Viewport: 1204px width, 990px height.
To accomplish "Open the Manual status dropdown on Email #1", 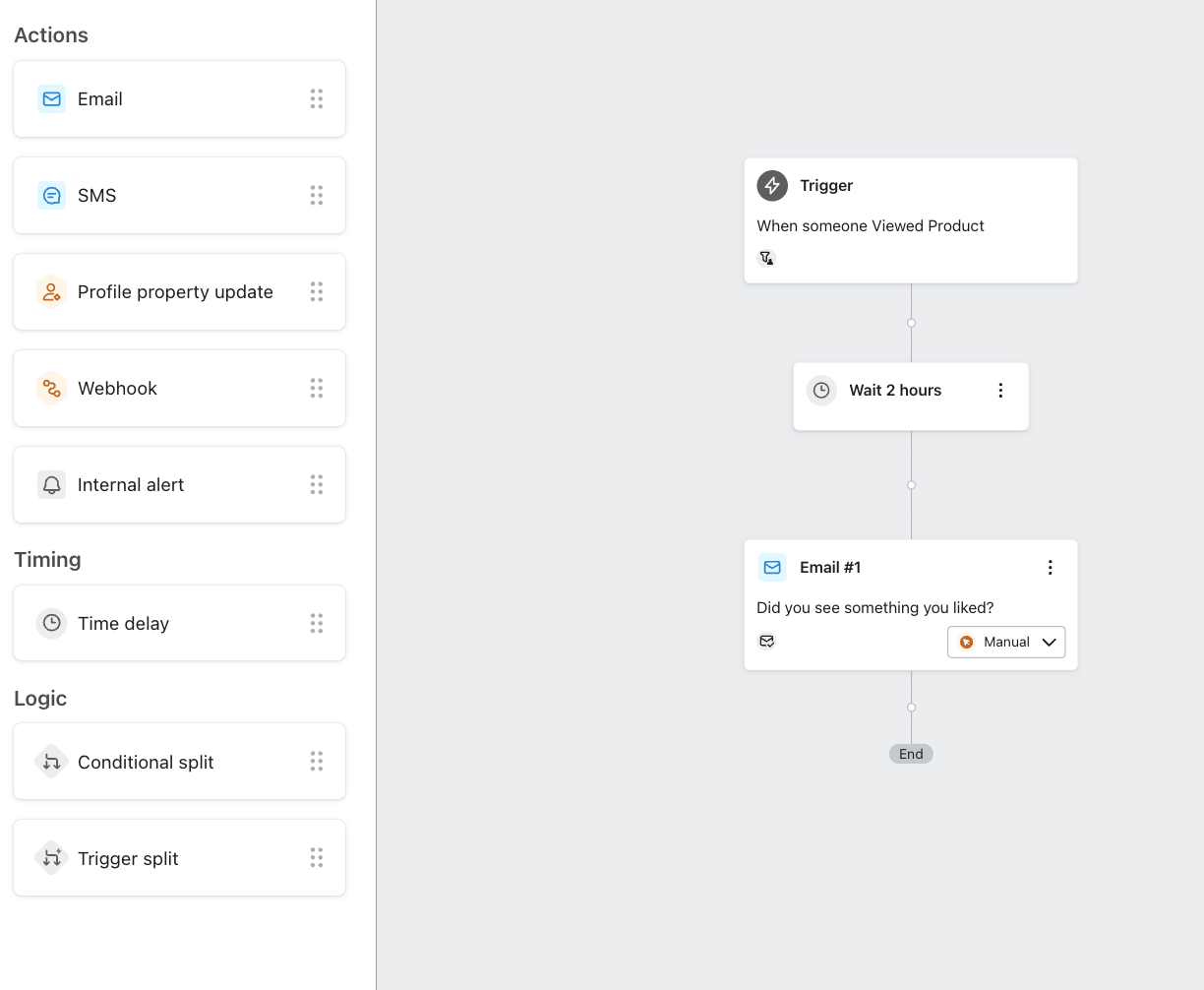I will point(1006,643).
